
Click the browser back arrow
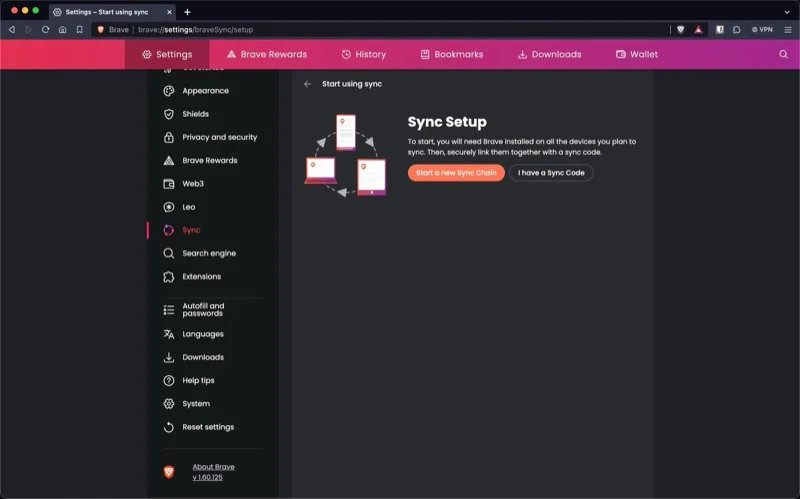[x=12, y=30]
